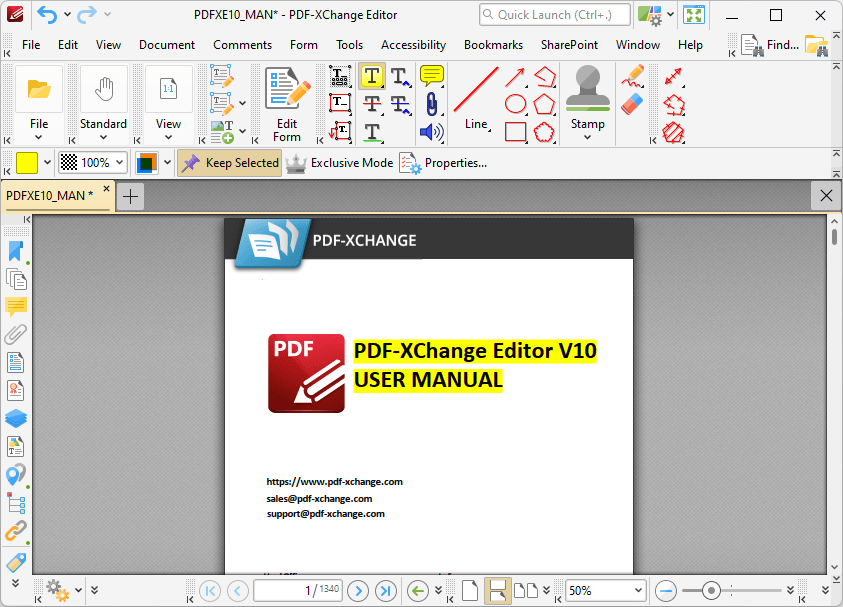Open the Bookmarks panel in the sidebar
843x607 pixels.
tap(16, 251)
